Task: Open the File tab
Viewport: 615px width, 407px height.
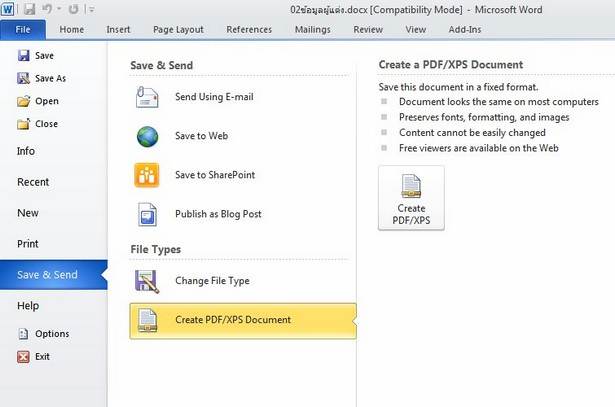Action: point(23,30)
